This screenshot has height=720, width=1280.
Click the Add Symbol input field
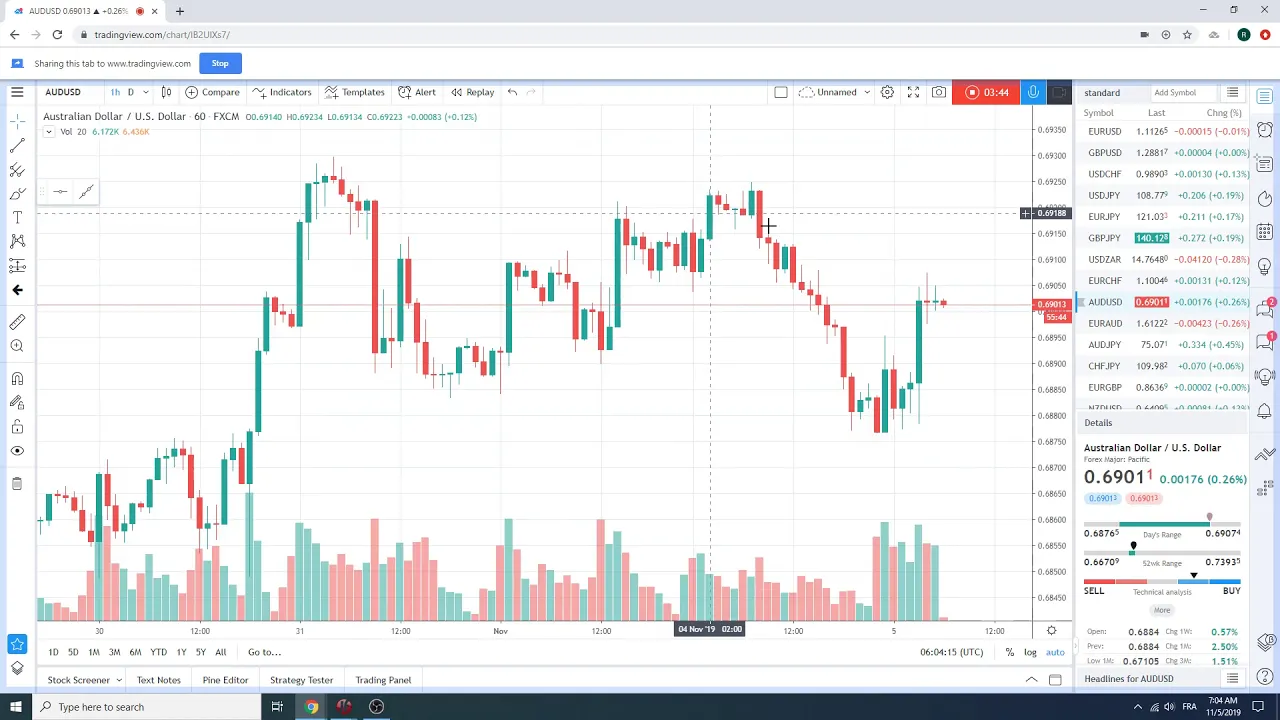(x=1185, y=93)
